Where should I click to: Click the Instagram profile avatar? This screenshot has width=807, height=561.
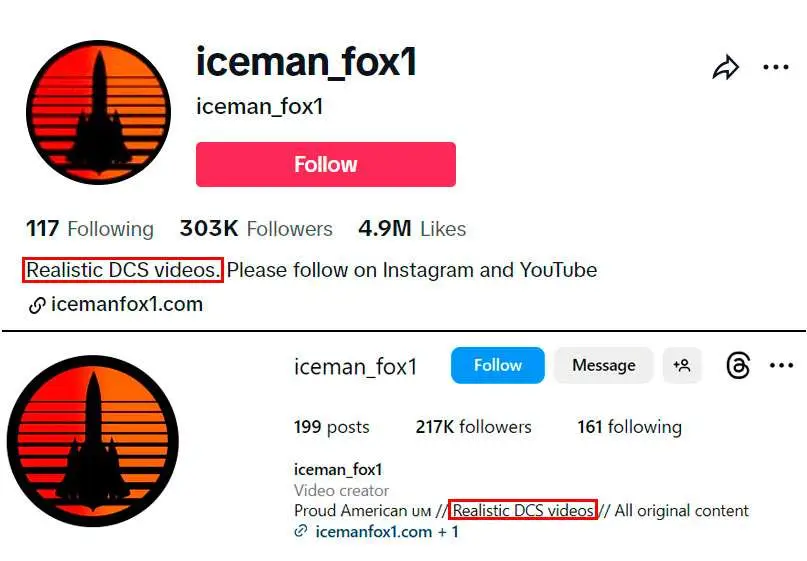click(x=92, y=441)
